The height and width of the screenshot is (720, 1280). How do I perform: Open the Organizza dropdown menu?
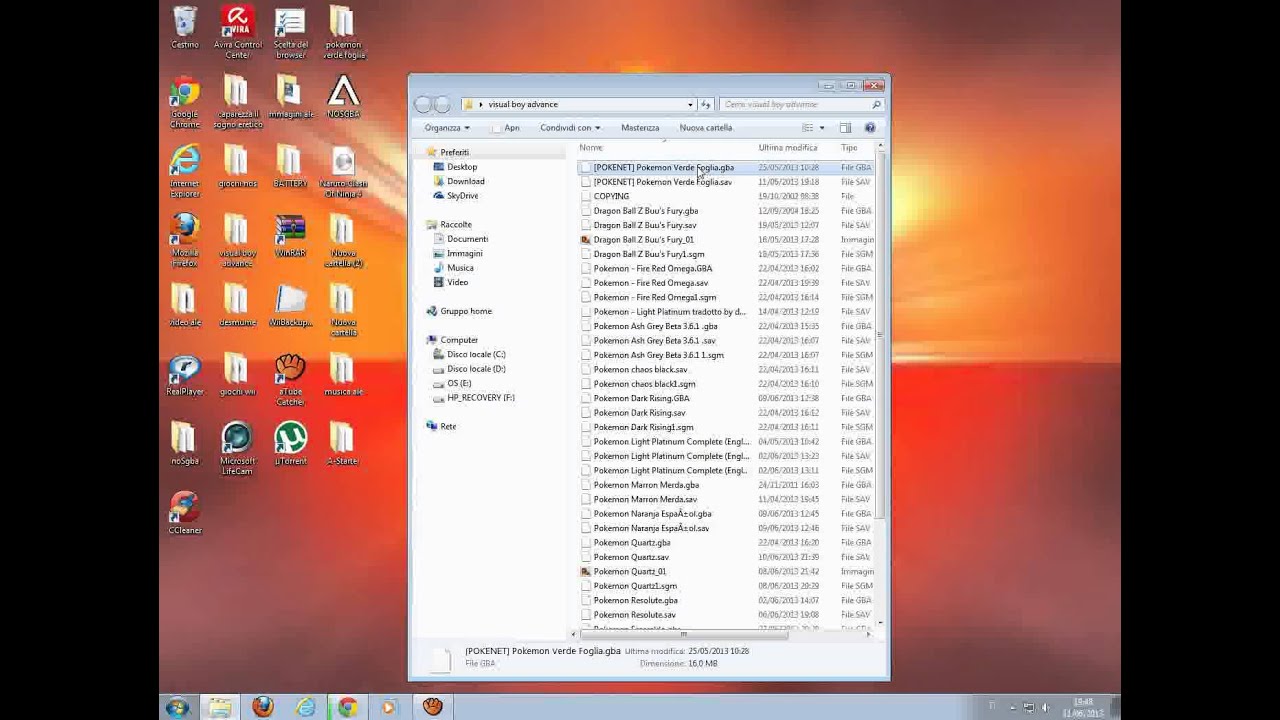(x=446, y=128)
